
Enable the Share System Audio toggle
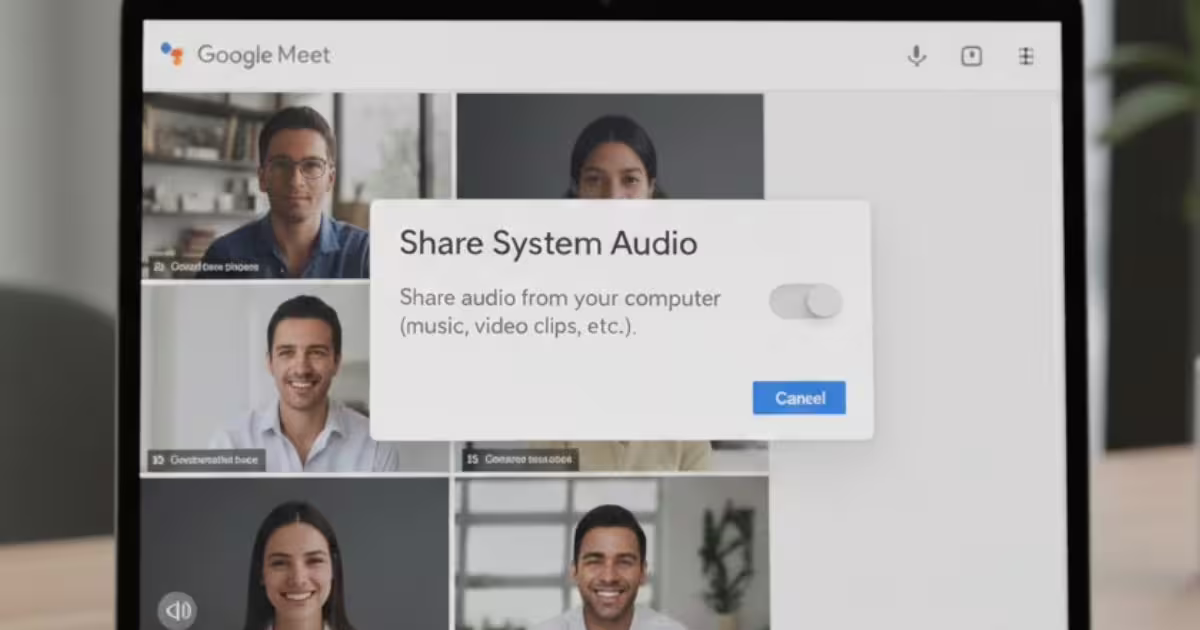click(x=805, y=301)
